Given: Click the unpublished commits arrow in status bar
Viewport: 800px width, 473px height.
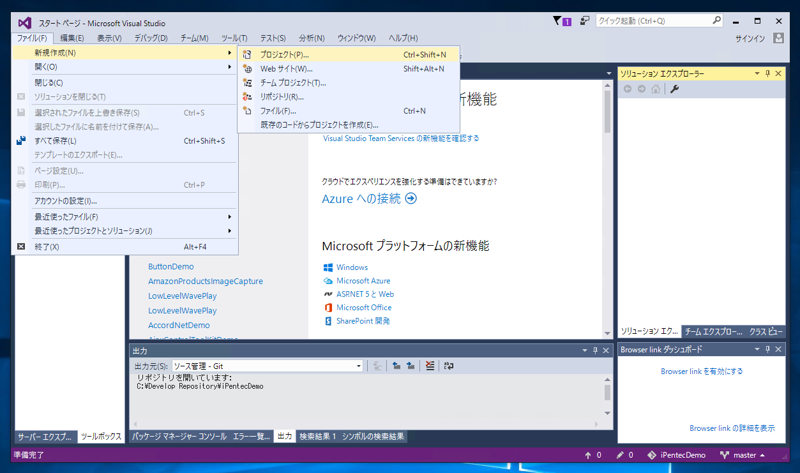Looking at the screenshot, I should pyautogui.click(x=588, y=455).
